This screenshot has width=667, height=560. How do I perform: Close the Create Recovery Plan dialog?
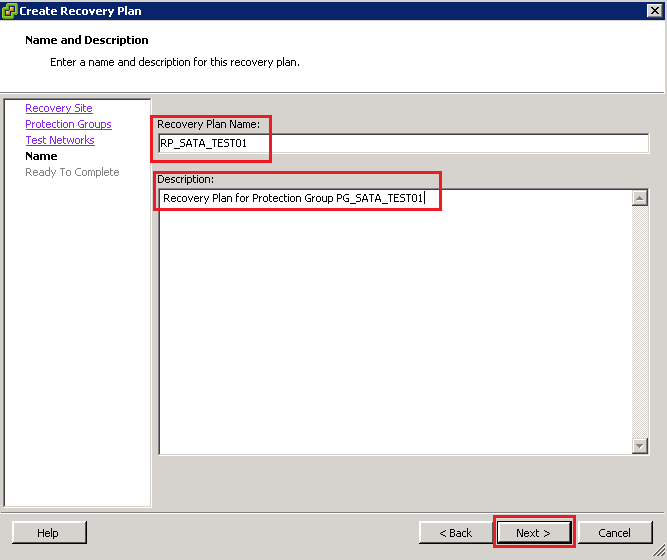[653, 11]
